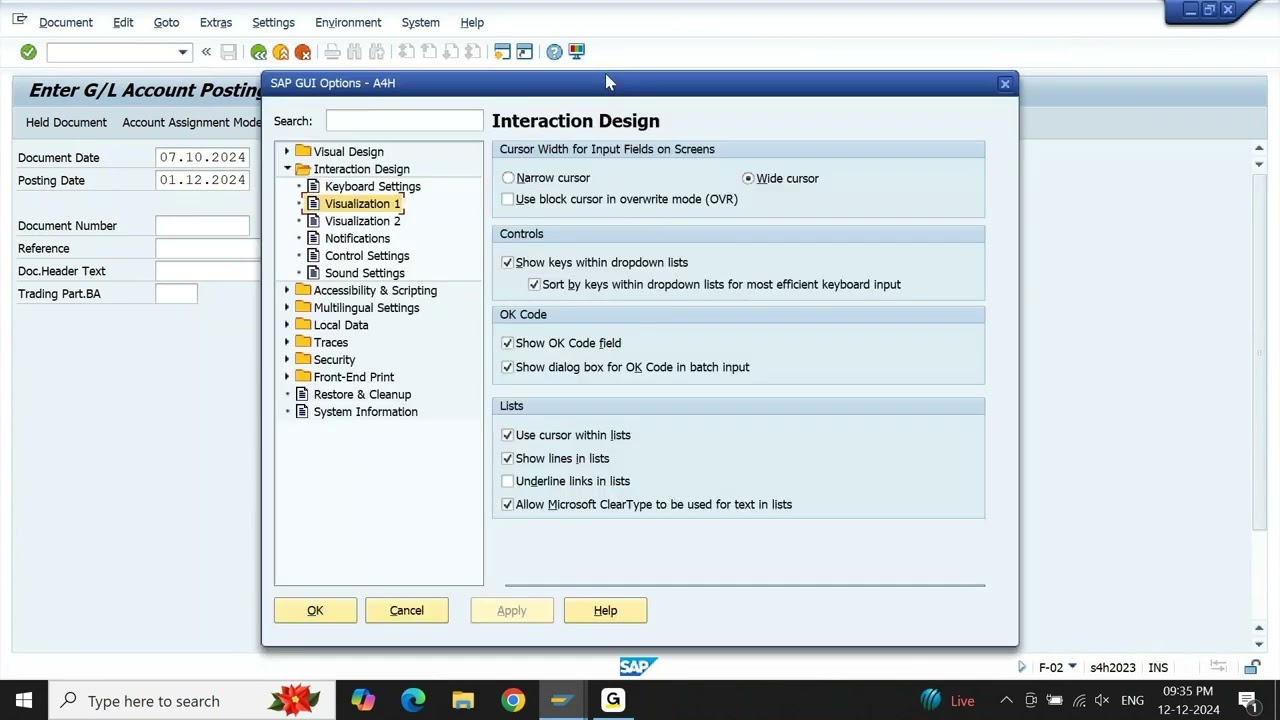Click the options Search input field
Image resolution: width=1280 pixels, height=720 pixels.
click(404, 121)
